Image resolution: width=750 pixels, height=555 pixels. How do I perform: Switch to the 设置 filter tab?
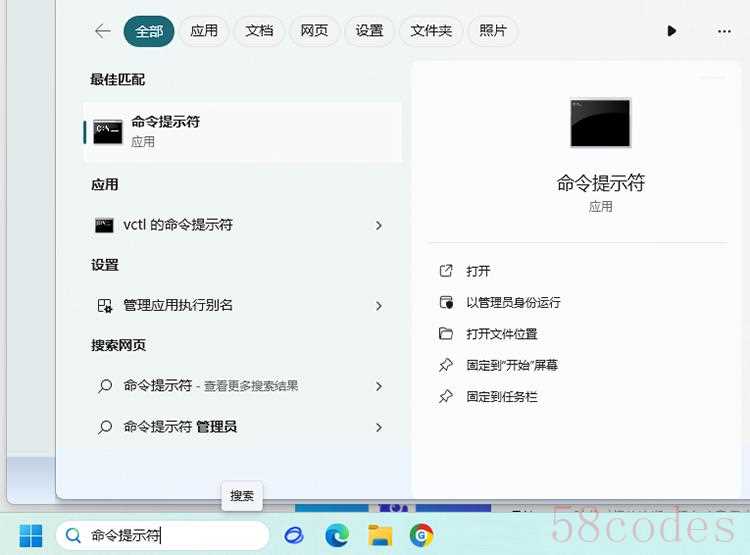click(x=369, y=31)
